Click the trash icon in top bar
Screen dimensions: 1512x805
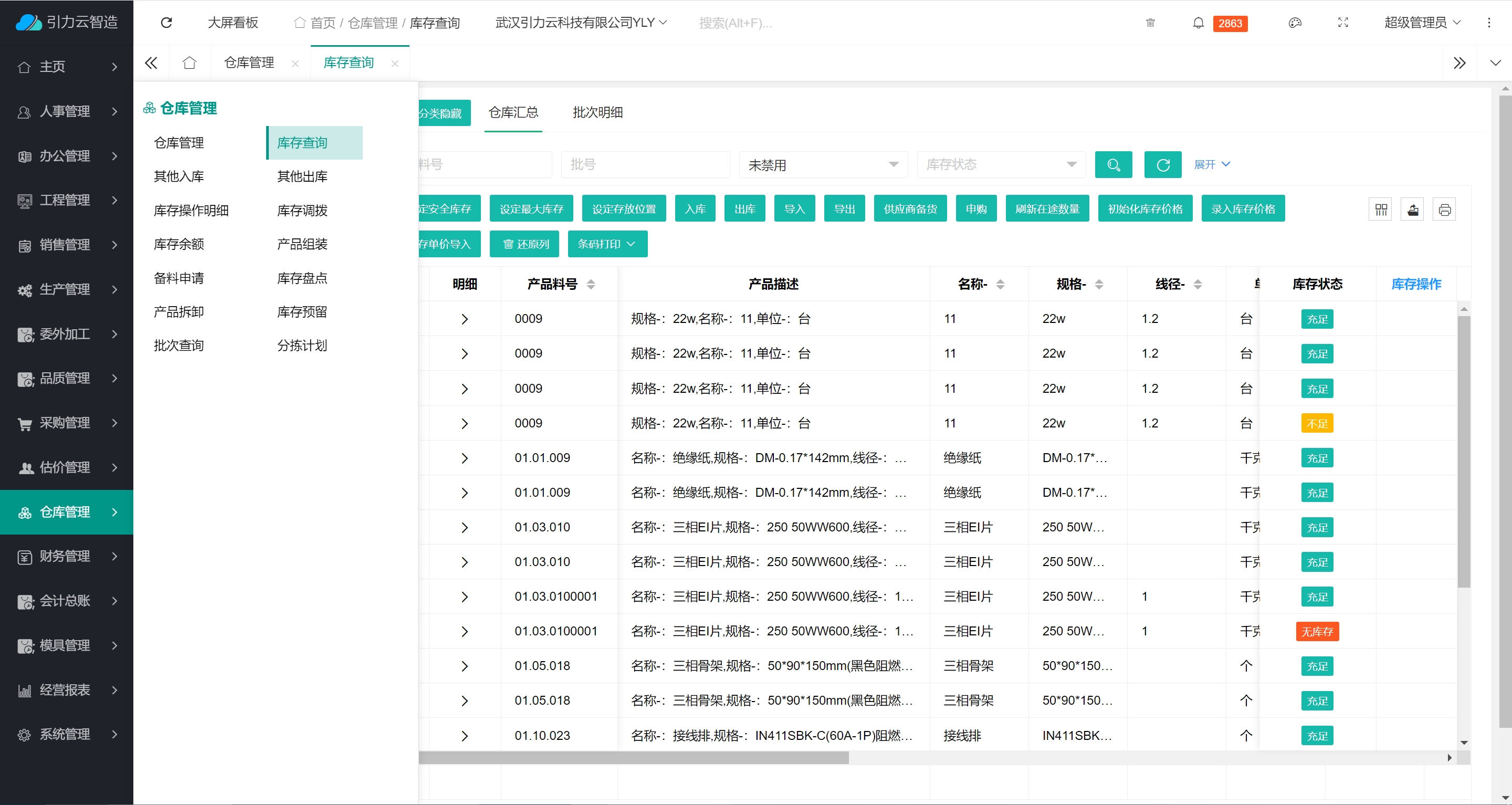tap(1150, 23)
